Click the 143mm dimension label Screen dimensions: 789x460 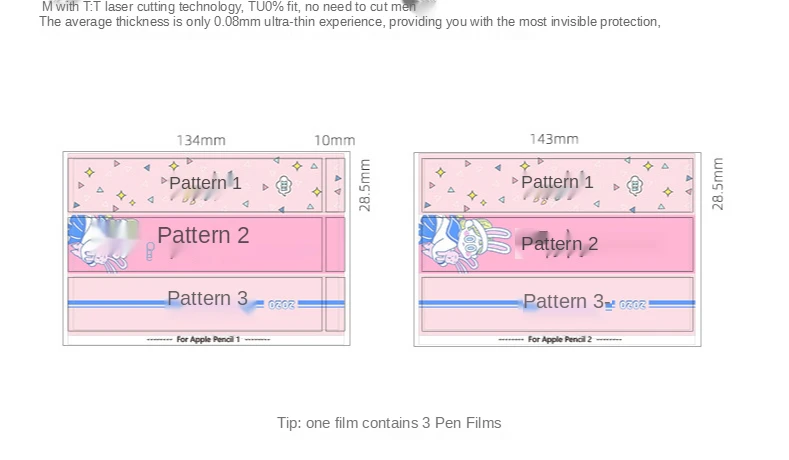tap(554, 139)
